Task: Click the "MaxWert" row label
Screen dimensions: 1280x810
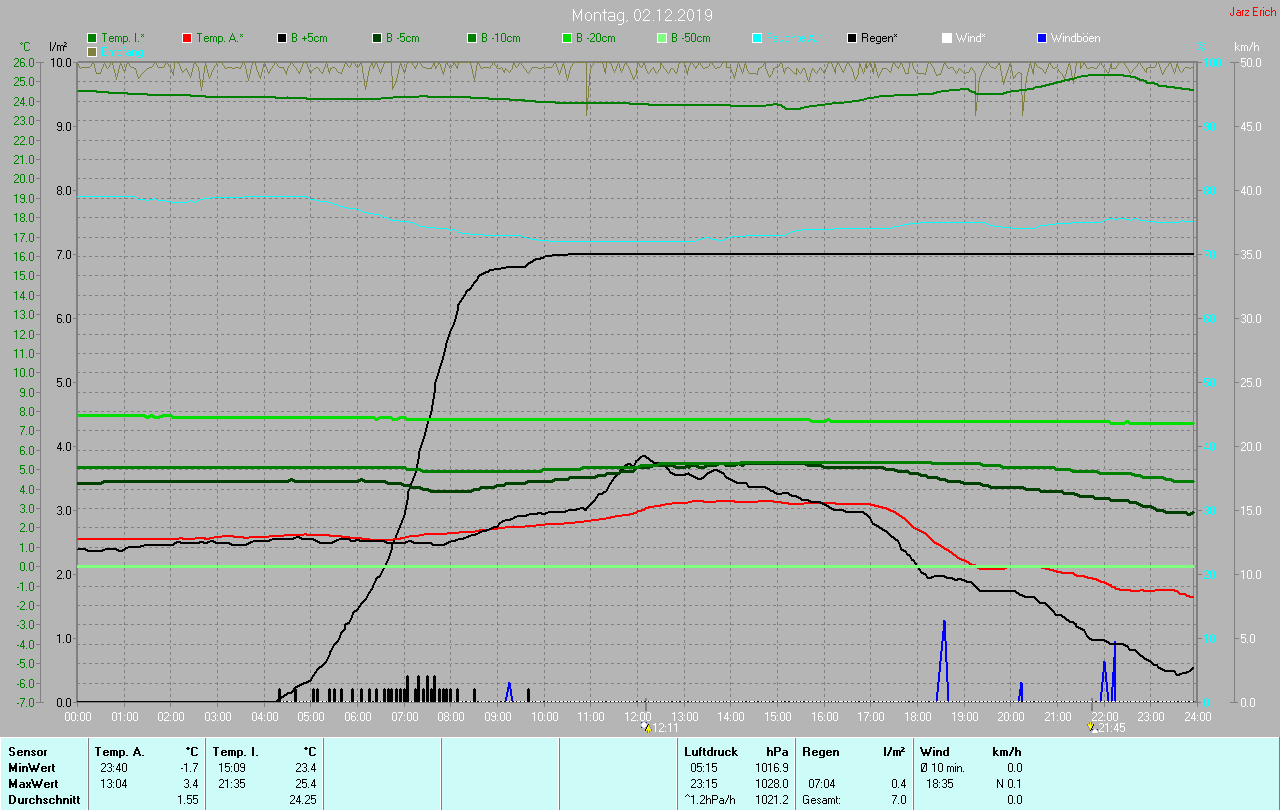Action: point(33,783)
